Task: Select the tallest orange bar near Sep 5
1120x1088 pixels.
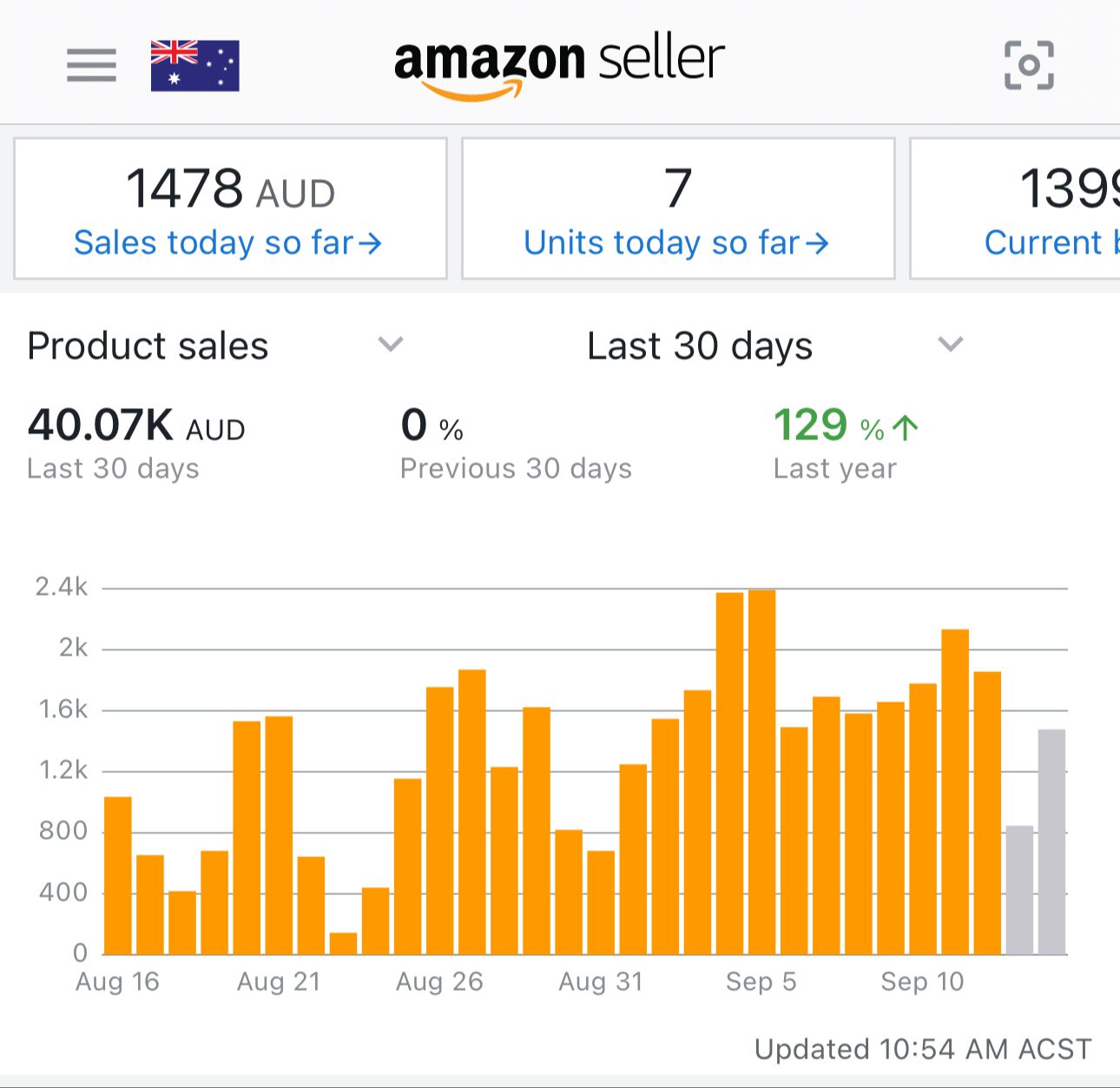Action: click(761, 771)
